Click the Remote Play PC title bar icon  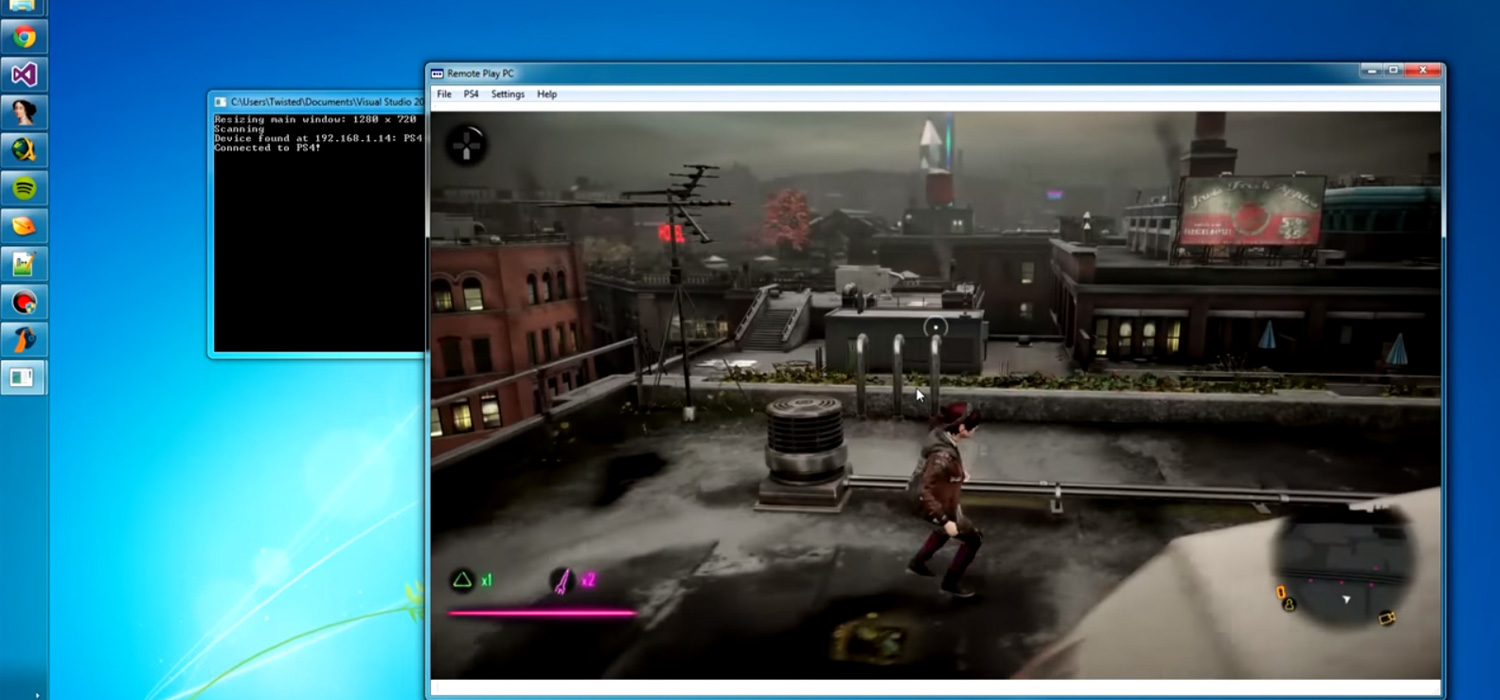[x=437, y=72]
